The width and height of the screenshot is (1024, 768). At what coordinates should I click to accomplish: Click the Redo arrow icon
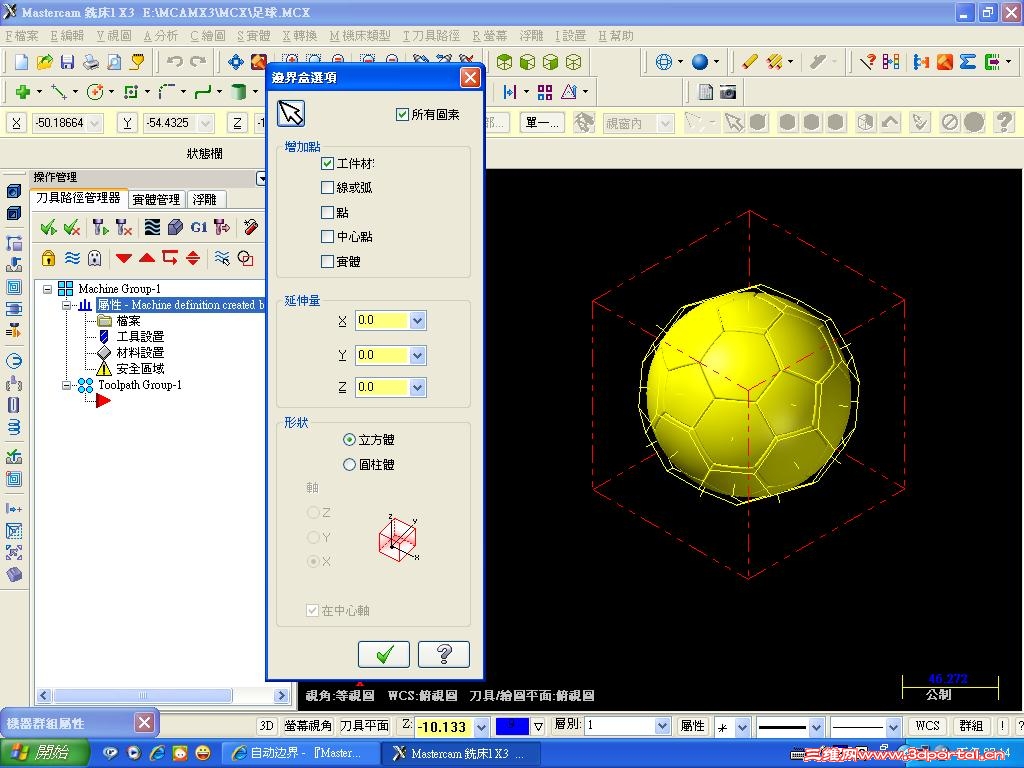click(198, 62)
